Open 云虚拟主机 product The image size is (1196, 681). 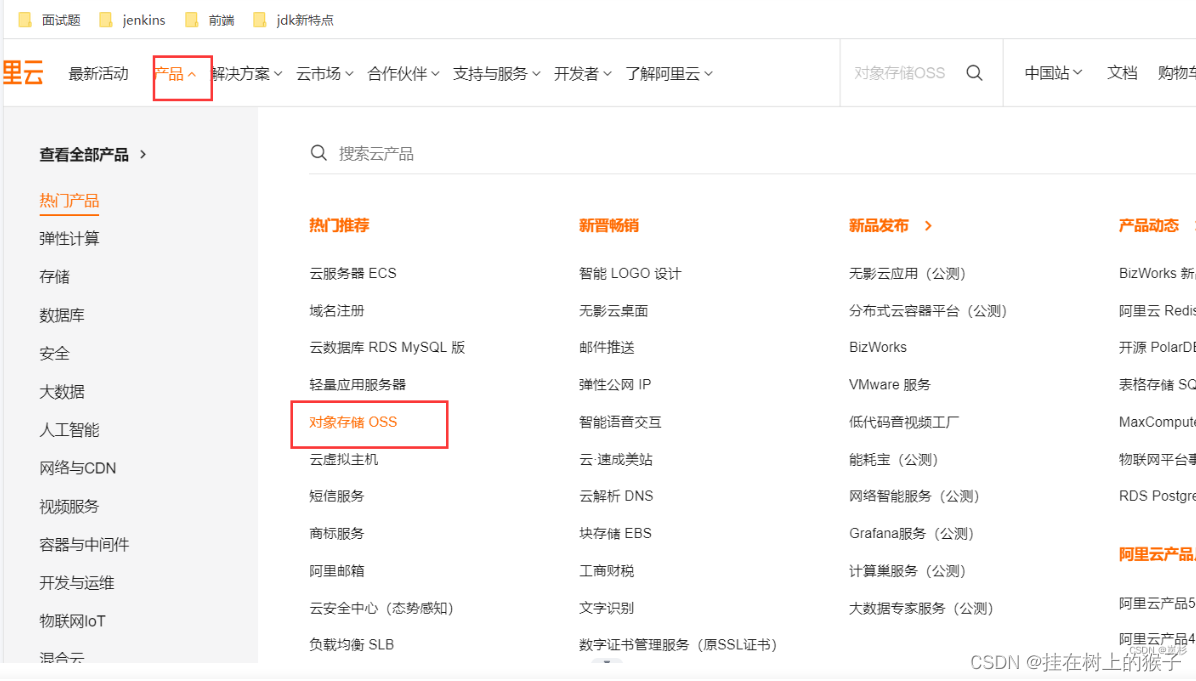click(x=343, y=459)
